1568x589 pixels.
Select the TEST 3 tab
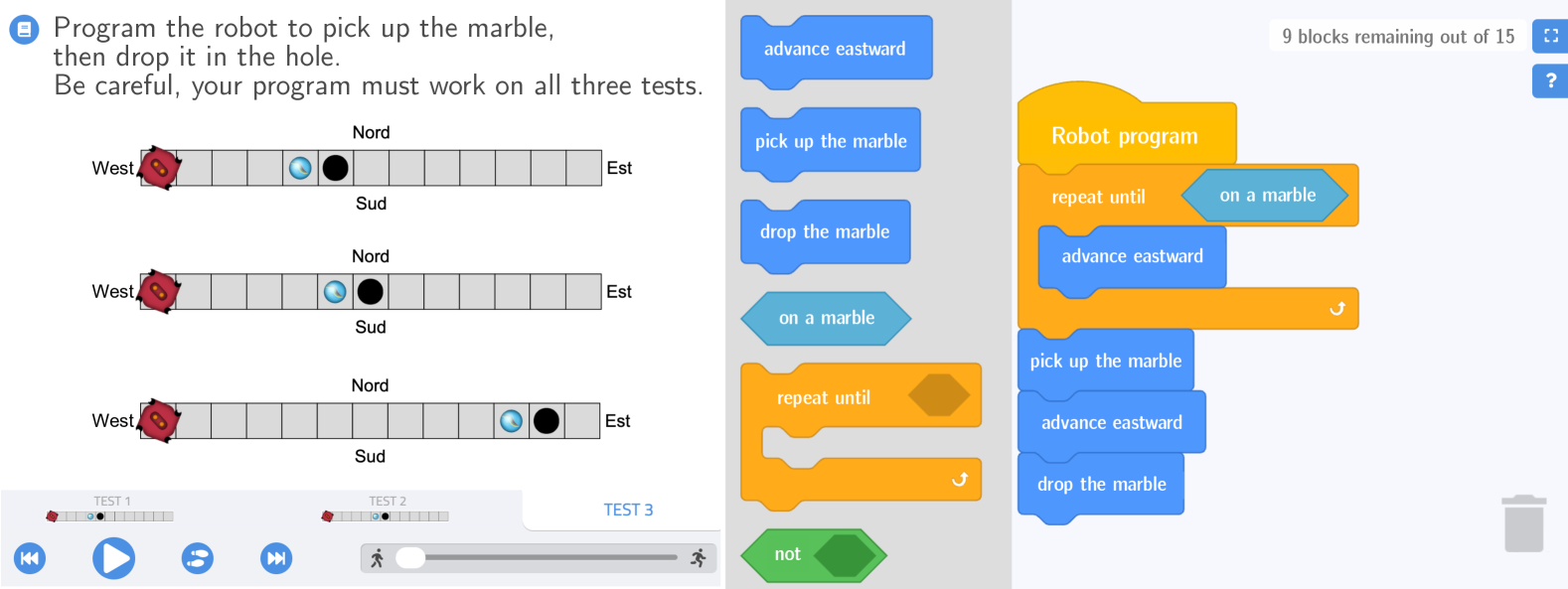[628, 510]
